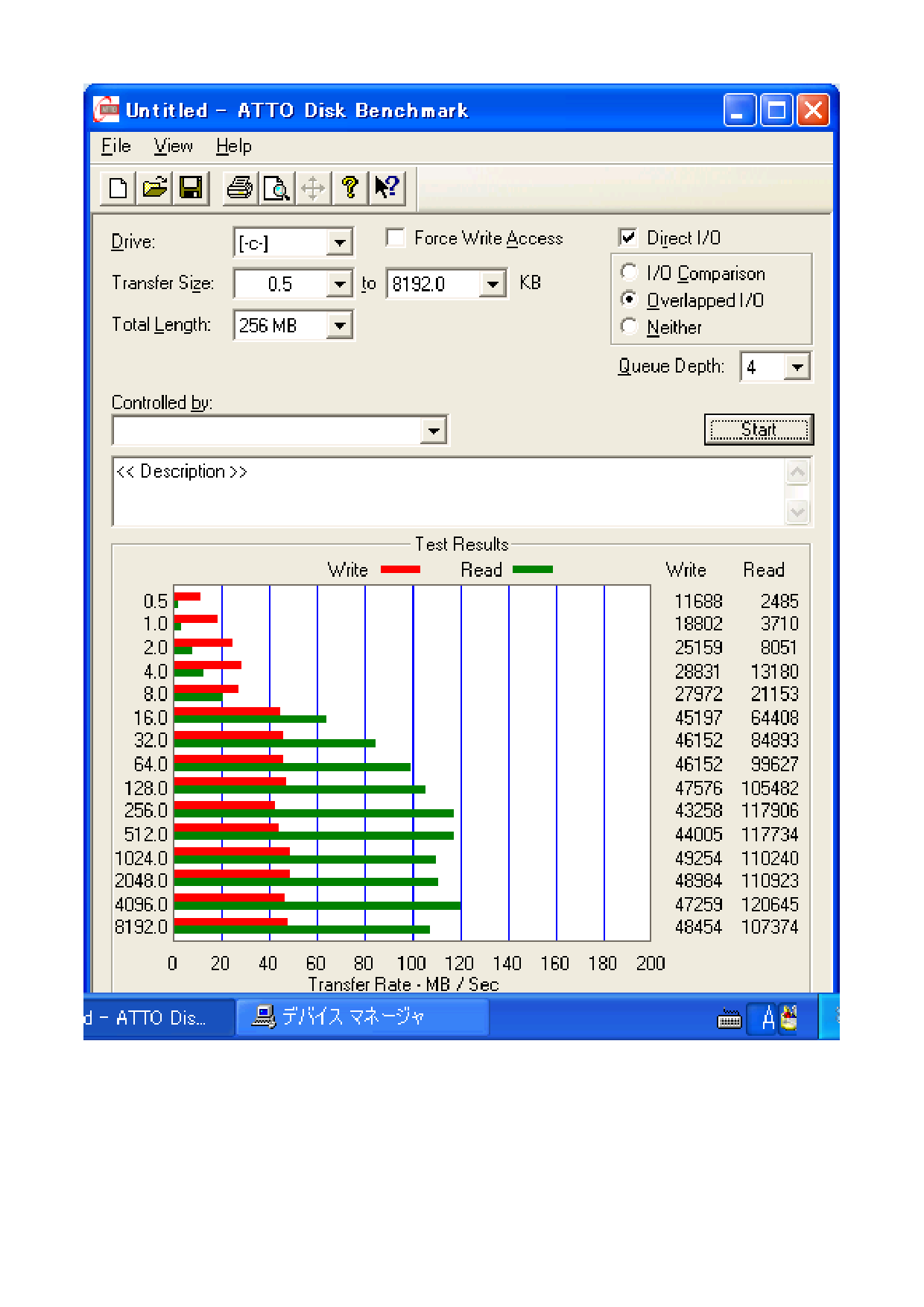The width and height of the screenshot is (924, 1307).
Task: Click the description scrollbar down arrow
Action: pyautogui.click(x=797, y=512)
